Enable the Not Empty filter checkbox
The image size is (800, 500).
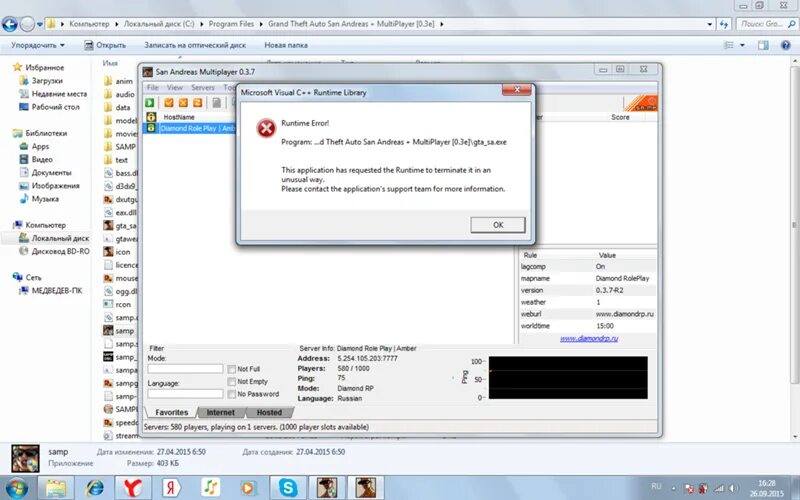pyautogui.click(x=232, y=382)
